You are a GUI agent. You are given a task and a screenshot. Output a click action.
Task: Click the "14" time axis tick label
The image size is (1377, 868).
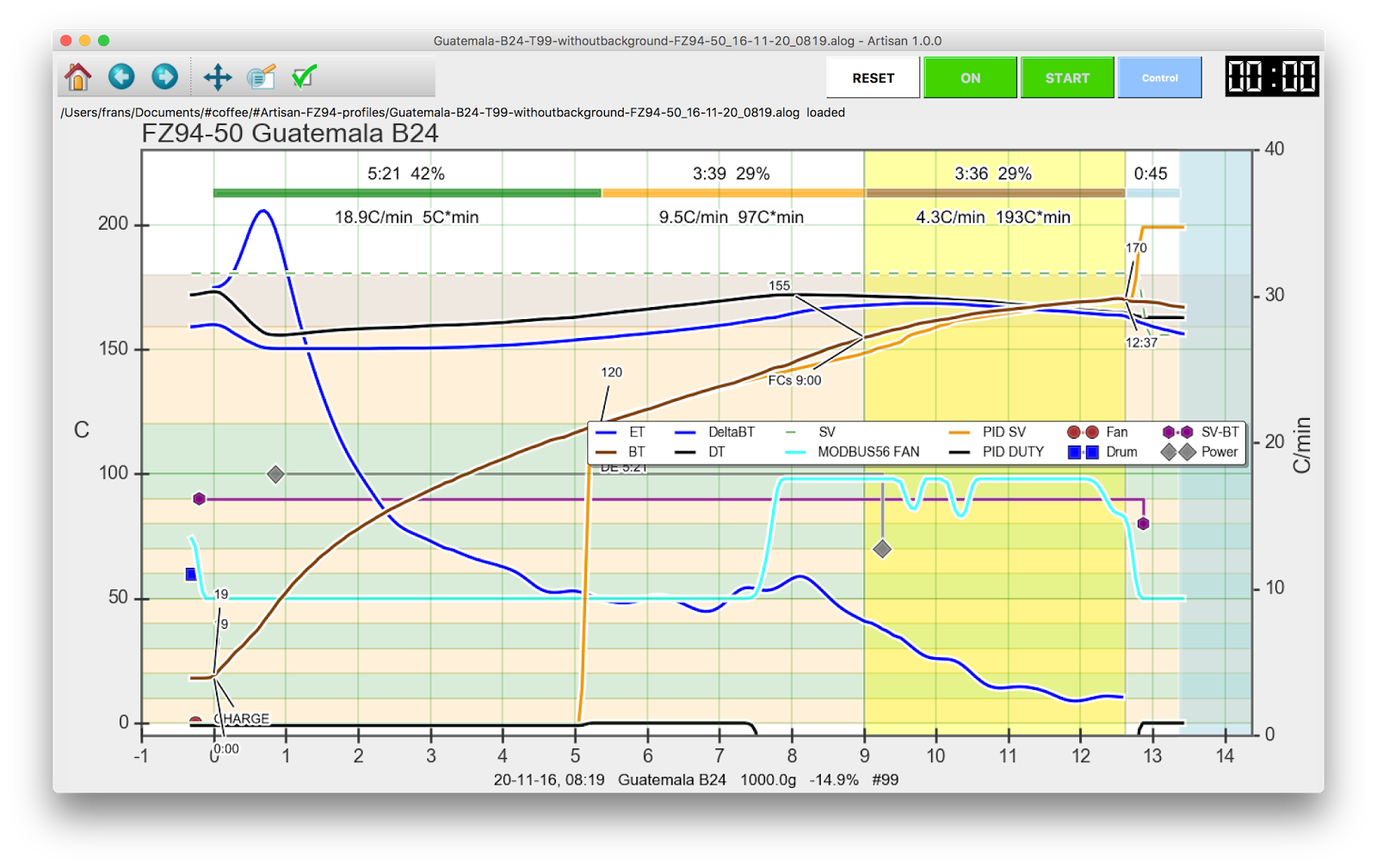pyautogui.click(x=1225, y=756)
